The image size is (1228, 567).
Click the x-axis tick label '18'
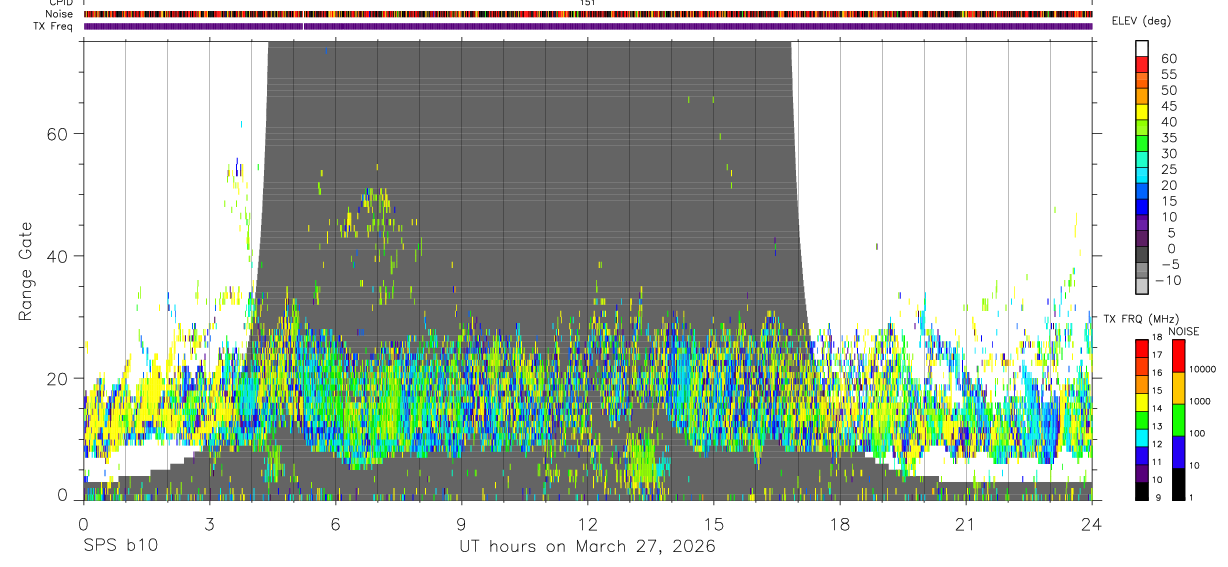[x=839, y=523]
